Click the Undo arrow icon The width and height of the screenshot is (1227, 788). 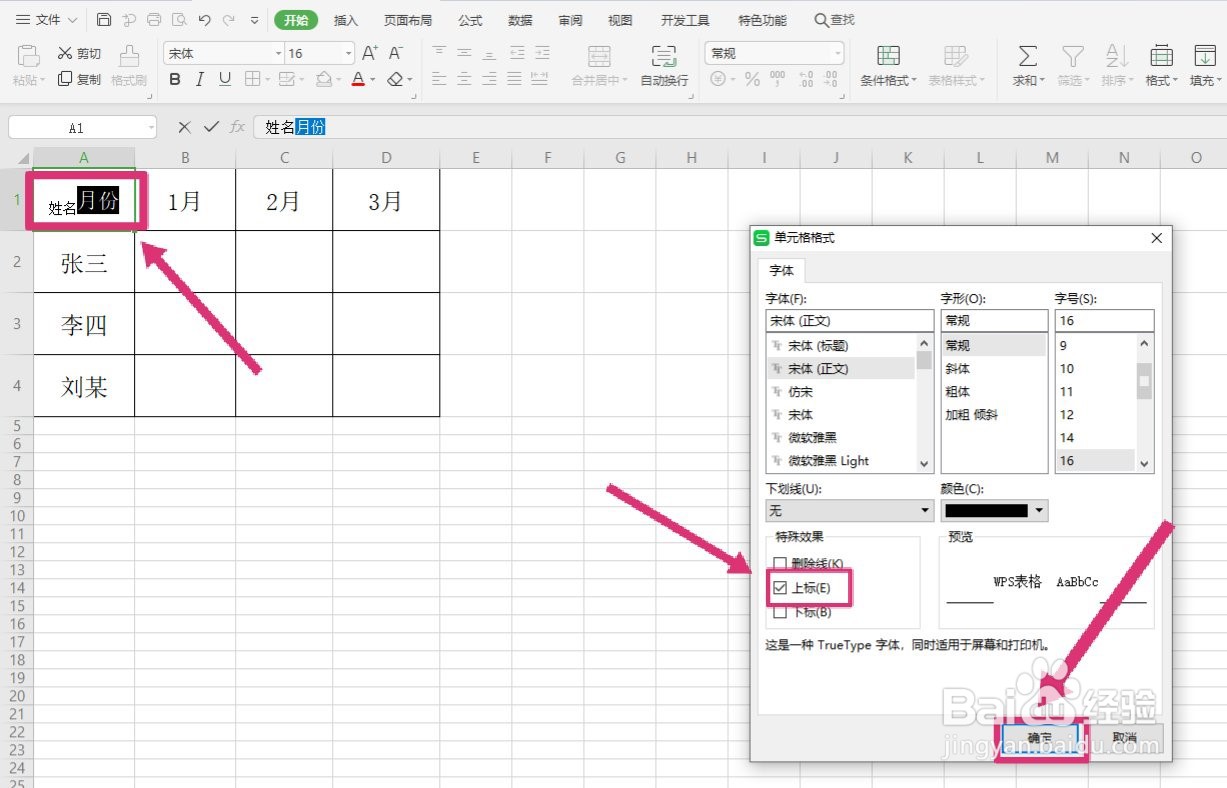tap(204, 20)
